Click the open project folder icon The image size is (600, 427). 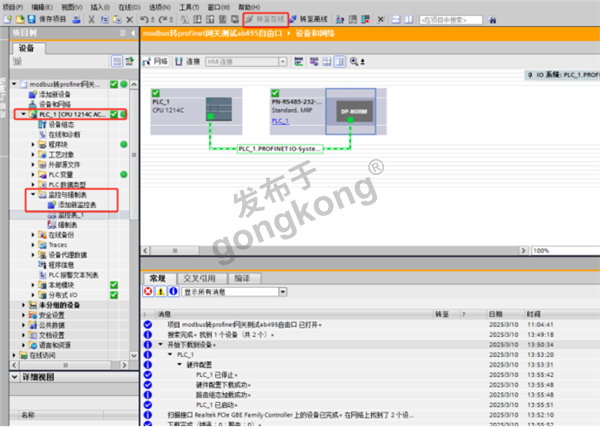click(20, 19)
